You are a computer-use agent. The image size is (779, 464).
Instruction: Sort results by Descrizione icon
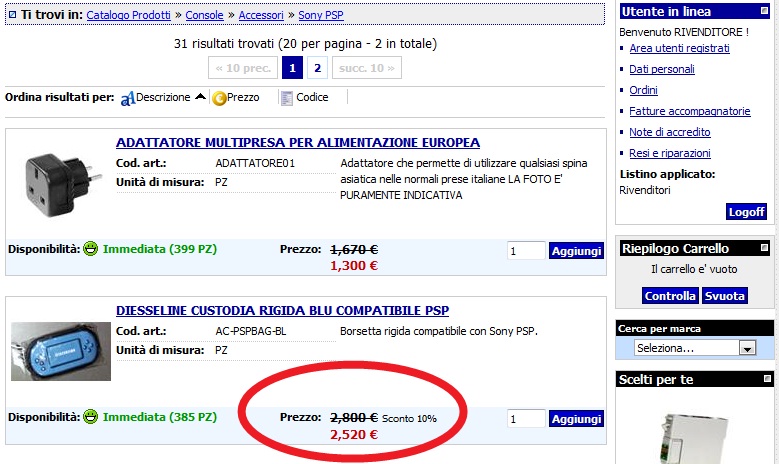pos(127,98)
